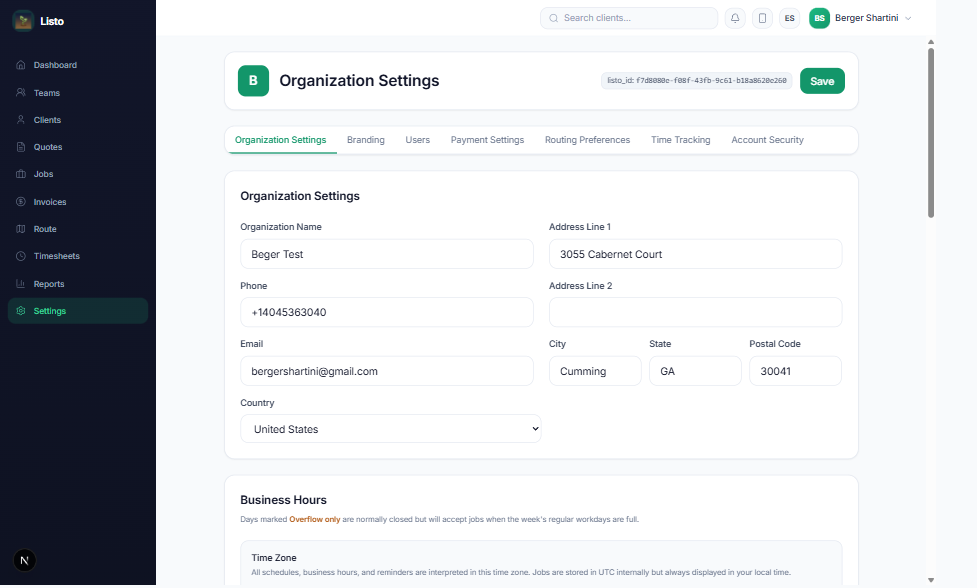Click the Invoices dollar icon
The width and height of the screenshot is (977, 588).
(x=21, y=202)
